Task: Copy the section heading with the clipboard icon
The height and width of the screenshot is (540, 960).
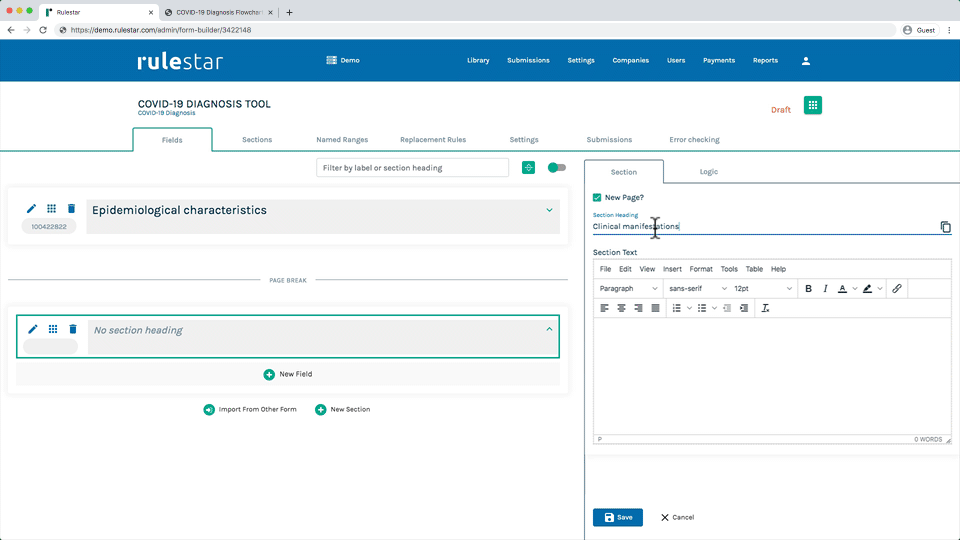Action: coord(945,227)
